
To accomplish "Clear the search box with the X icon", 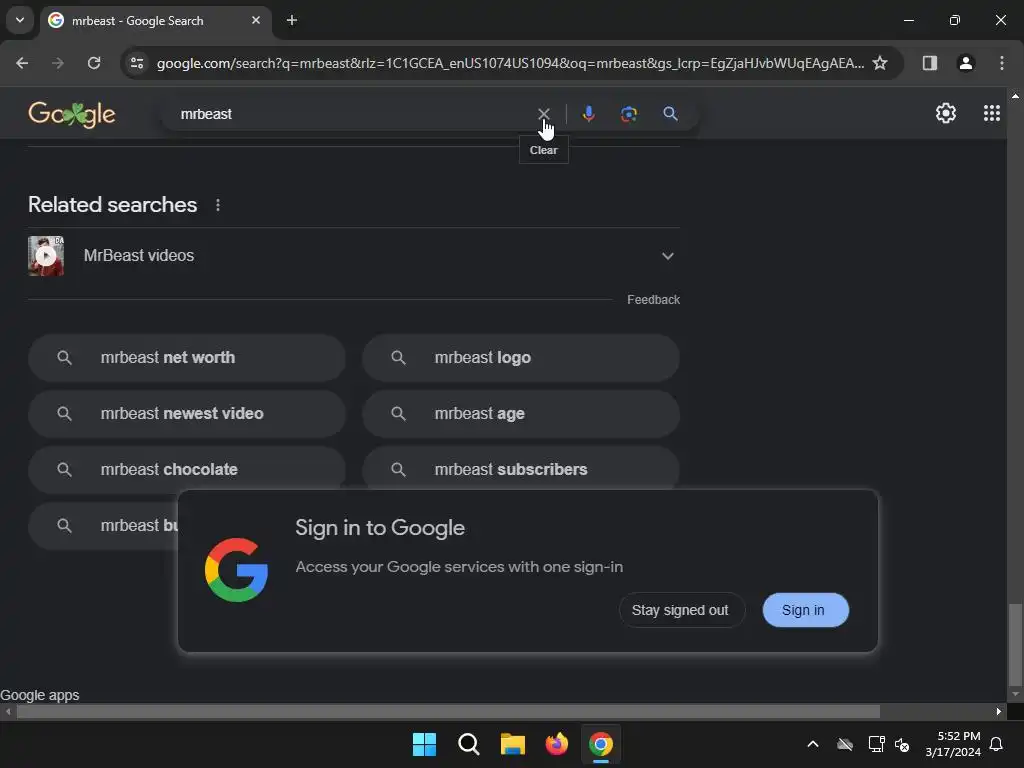I will tap(543, 114).
